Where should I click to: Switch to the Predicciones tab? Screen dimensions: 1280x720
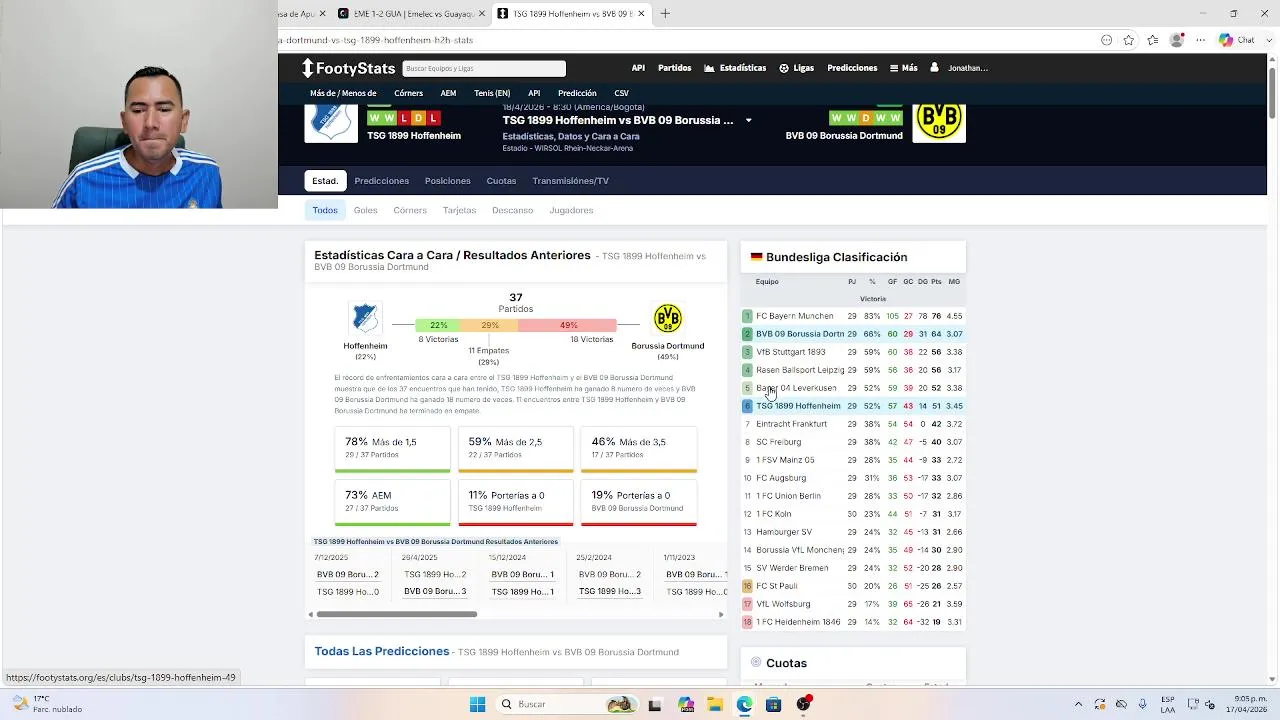coord(381,181)
